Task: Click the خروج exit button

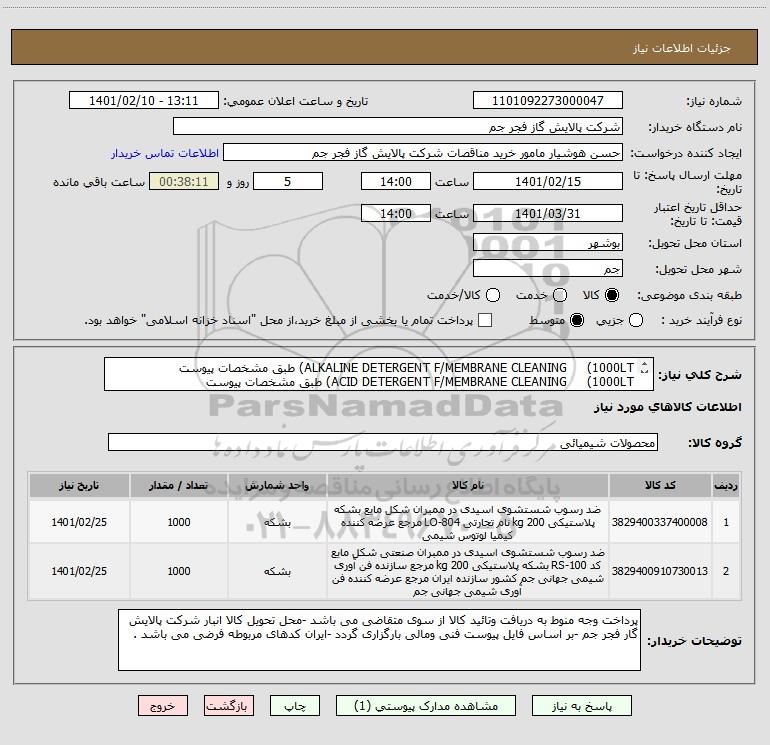Action: pos(163,706)
